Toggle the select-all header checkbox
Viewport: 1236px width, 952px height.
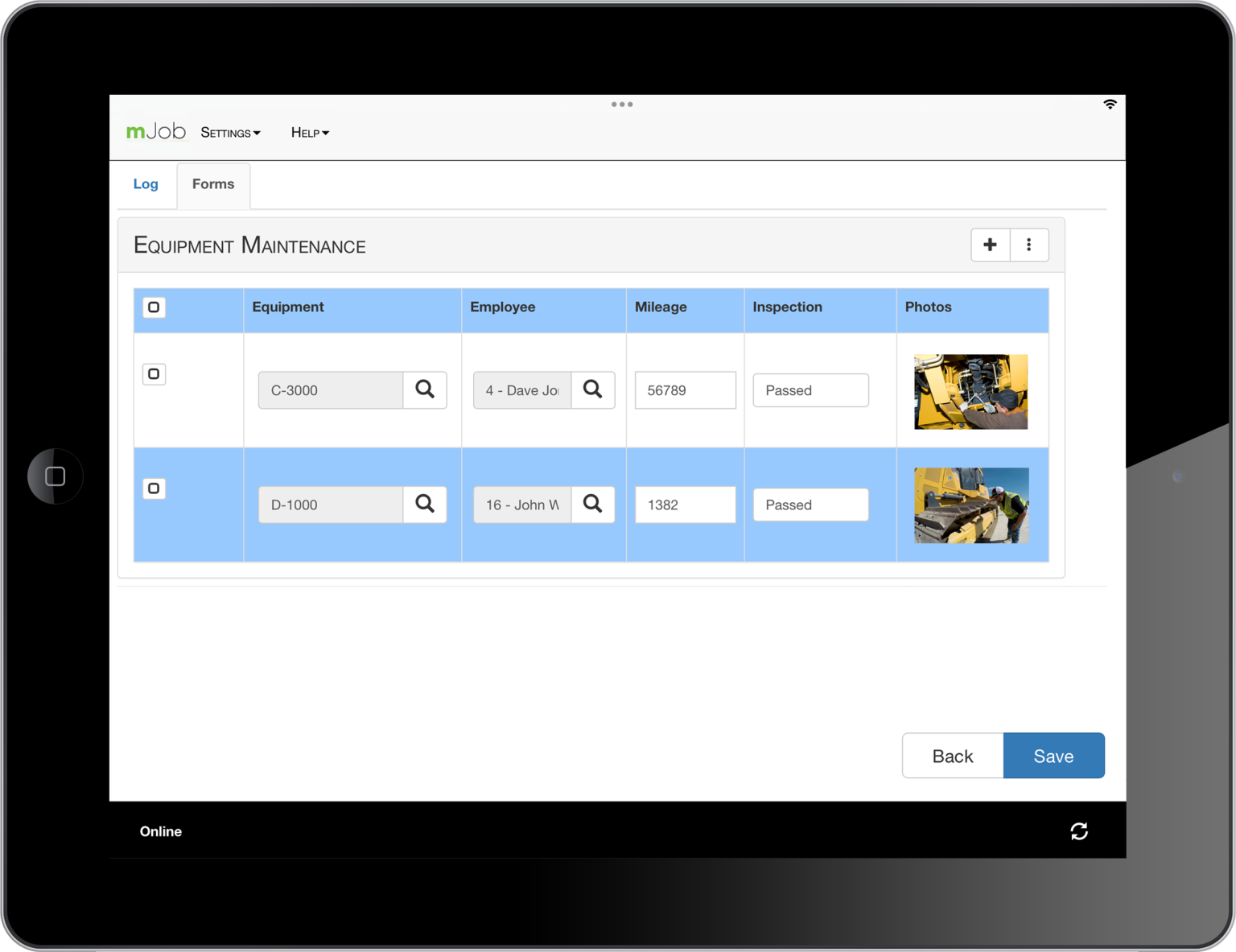(154, 307)
